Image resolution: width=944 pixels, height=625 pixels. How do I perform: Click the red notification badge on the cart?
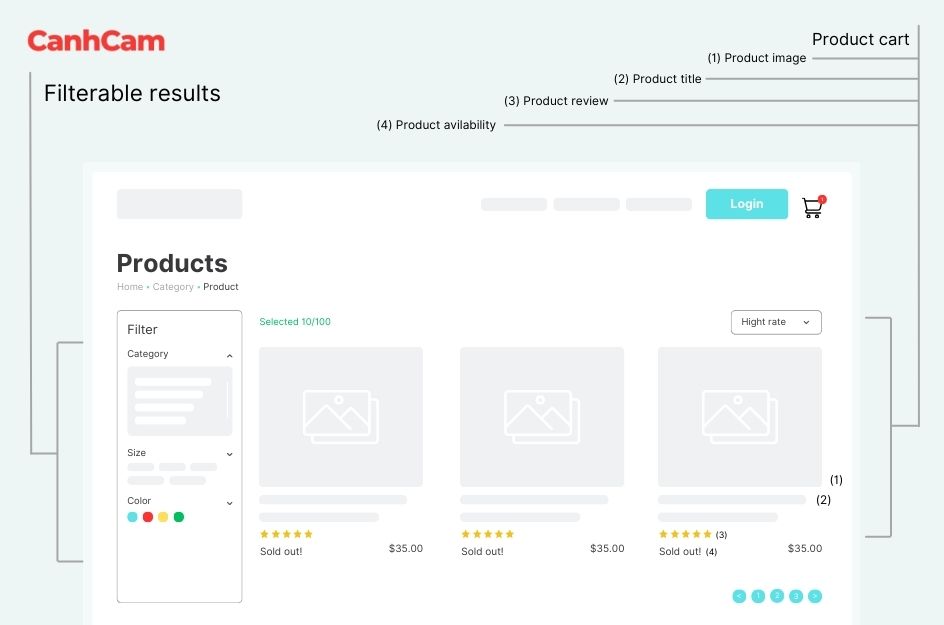coord(822,197)
